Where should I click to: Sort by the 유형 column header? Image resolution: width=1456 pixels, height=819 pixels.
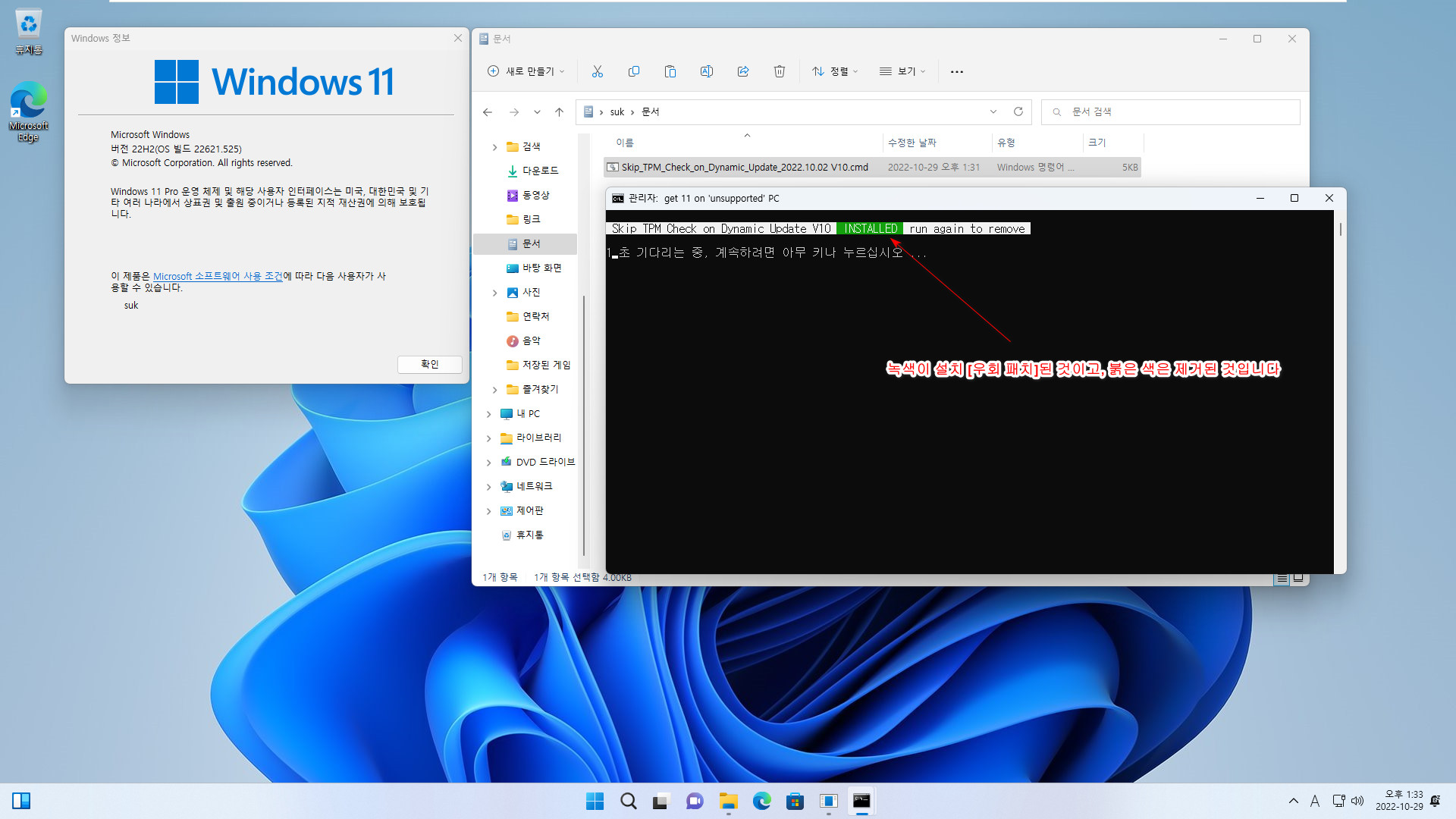pos(1006,143)
